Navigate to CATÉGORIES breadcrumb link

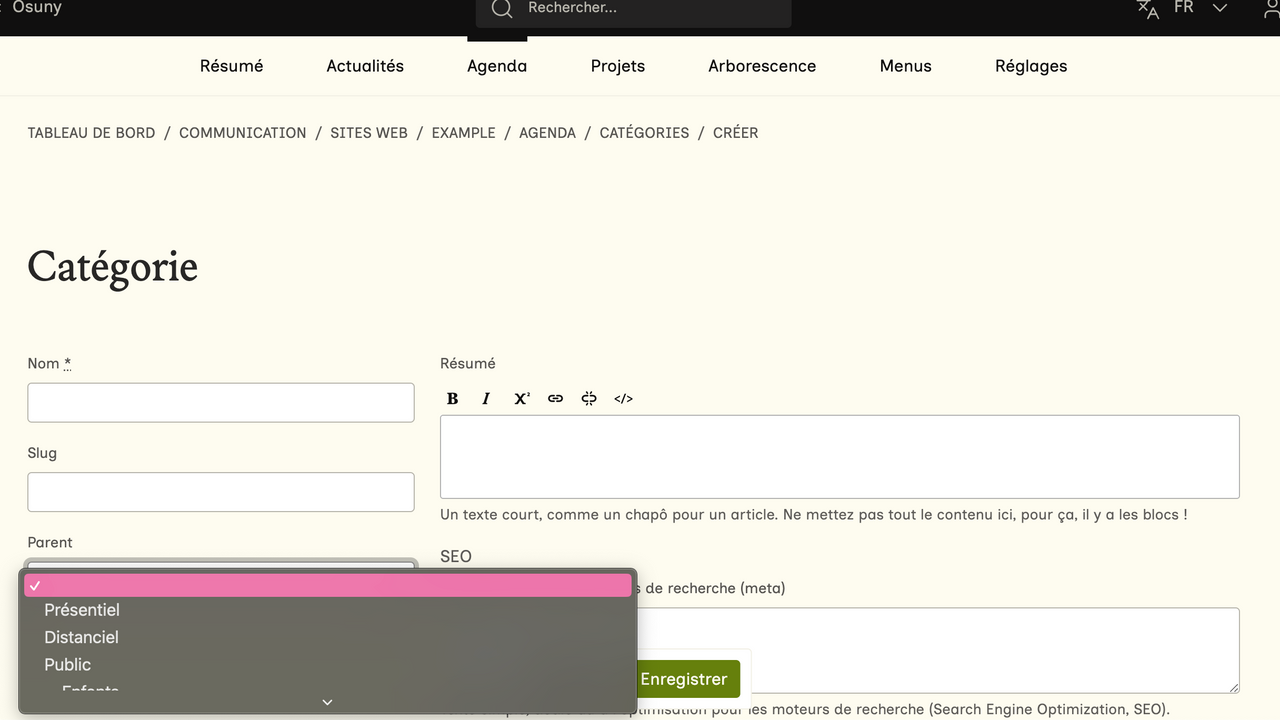644,133
